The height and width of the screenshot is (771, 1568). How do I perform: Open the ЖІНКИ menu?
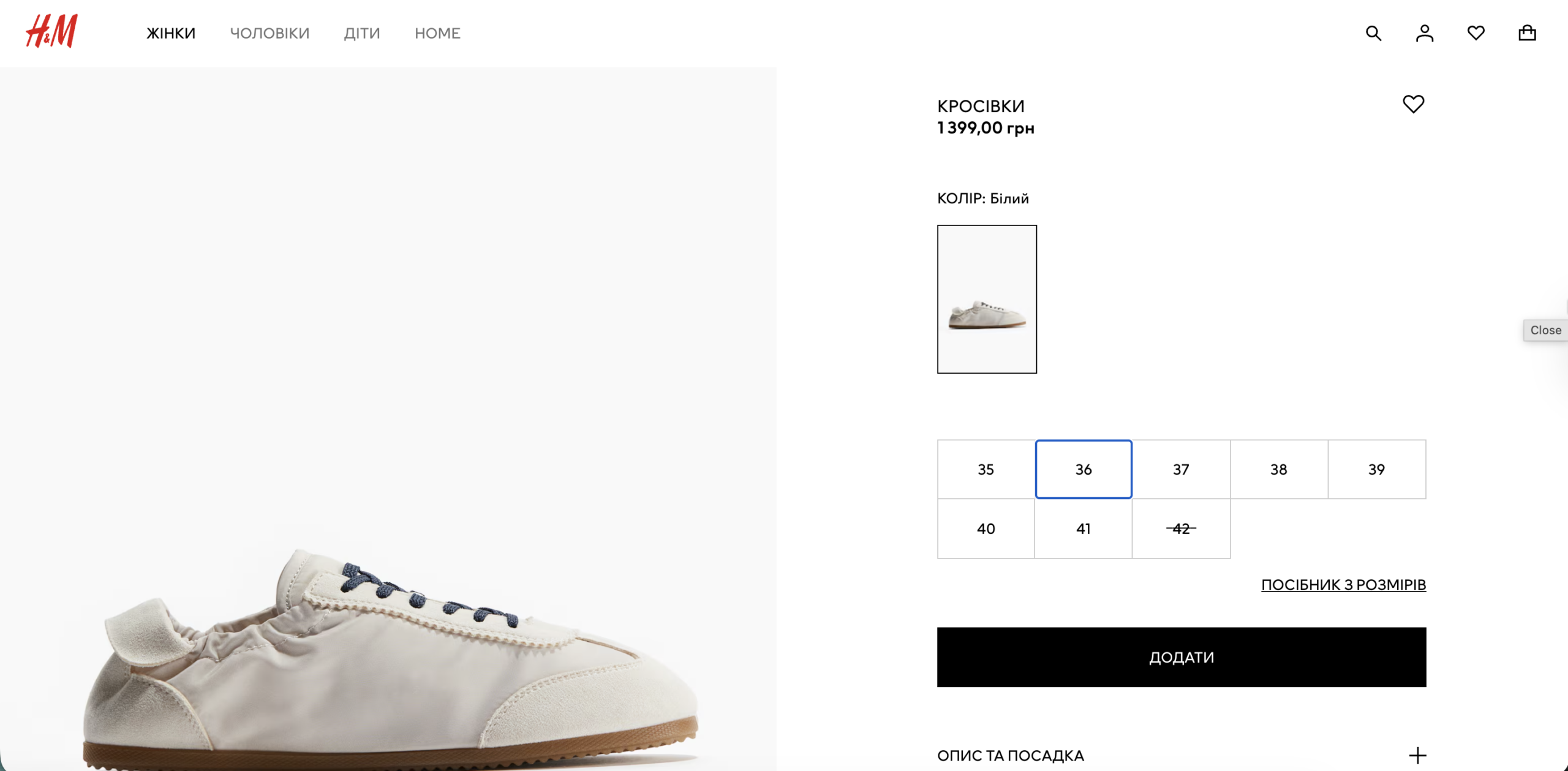click(x=171, y=33)
